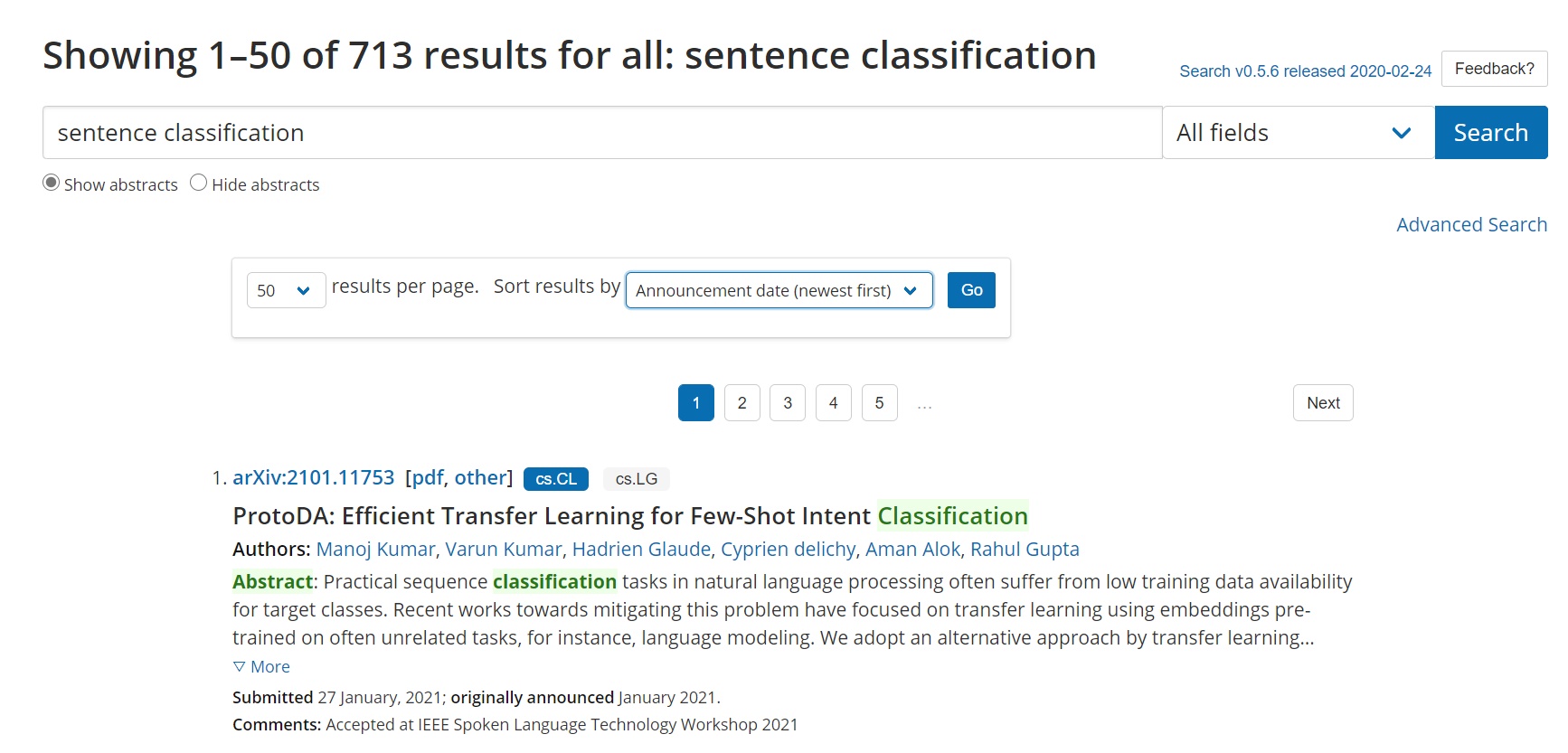1568x753 pixels.
Task: Click the cs.LG category tag
Action: 637,479
